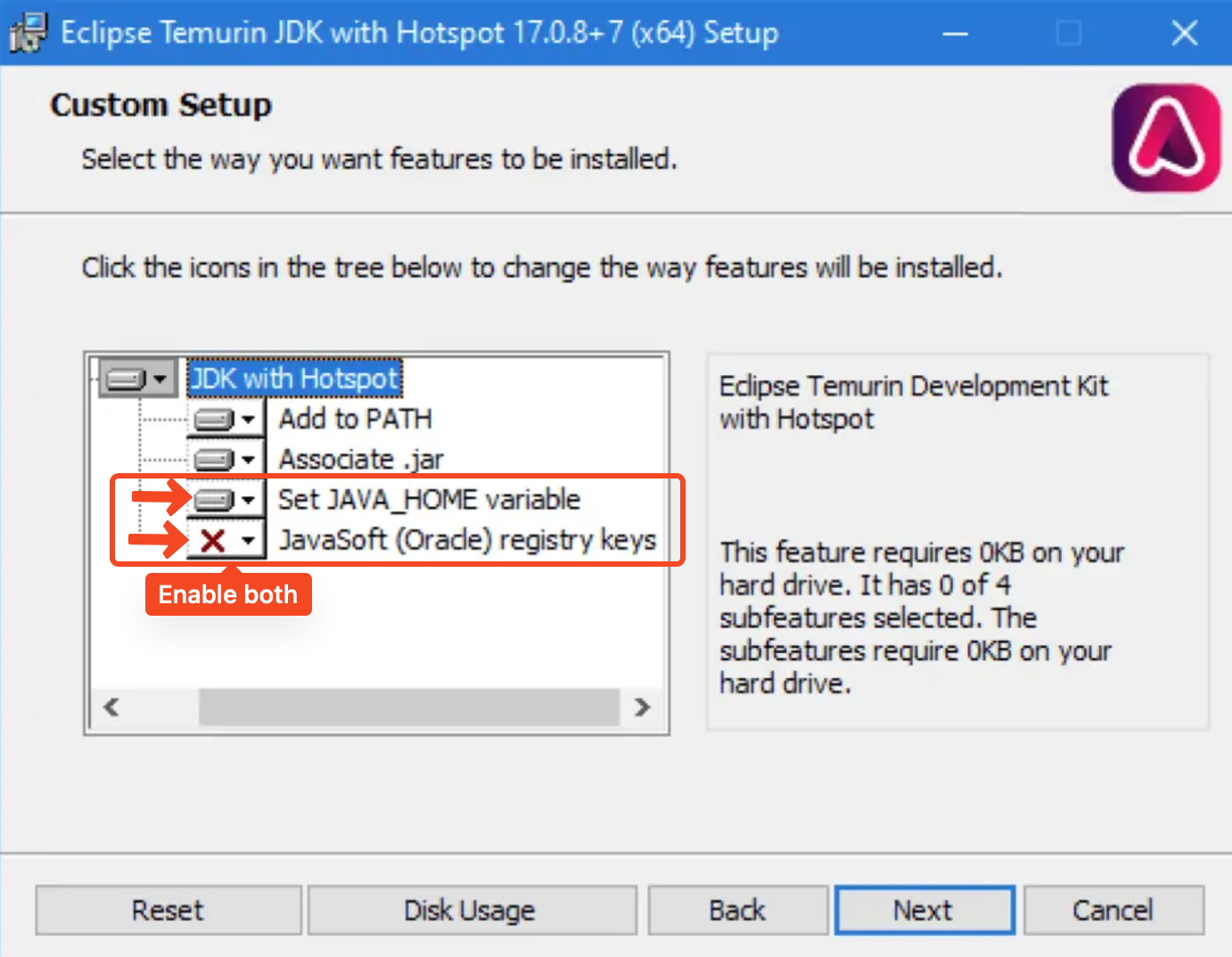Click the installer icon in the title bar
The height and width of the screenshot is (957, 1232).
coord(28,33)
